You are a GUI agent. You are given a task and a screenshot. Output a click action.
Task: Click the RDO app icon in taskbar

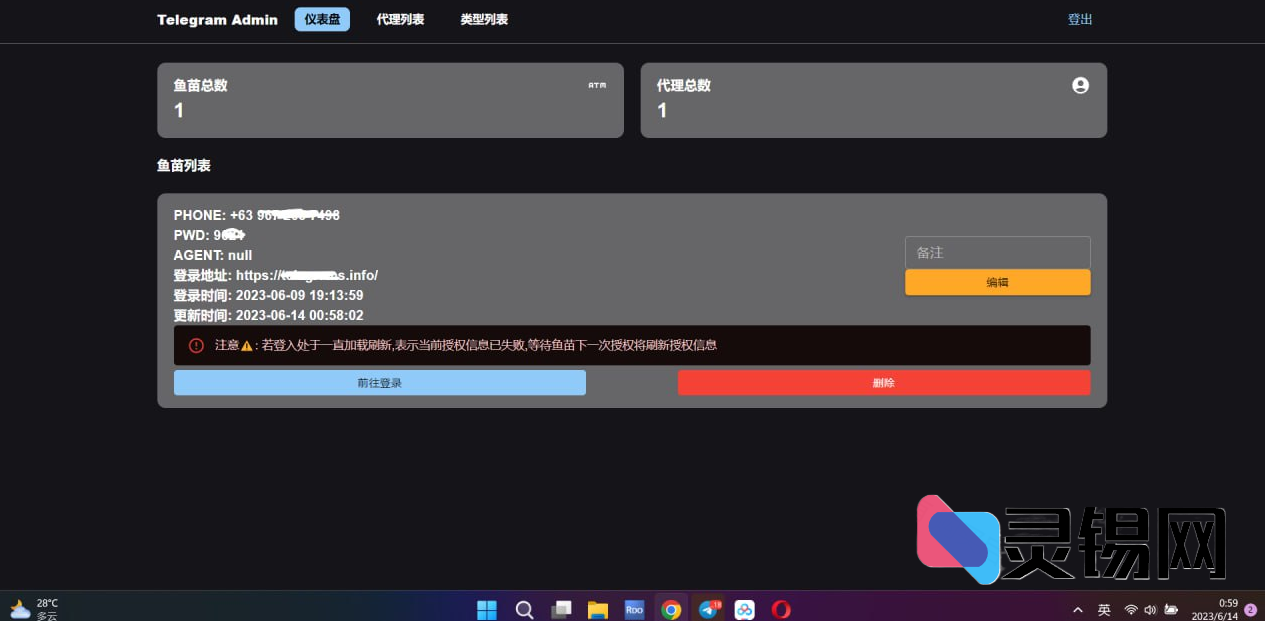point(634,609)
